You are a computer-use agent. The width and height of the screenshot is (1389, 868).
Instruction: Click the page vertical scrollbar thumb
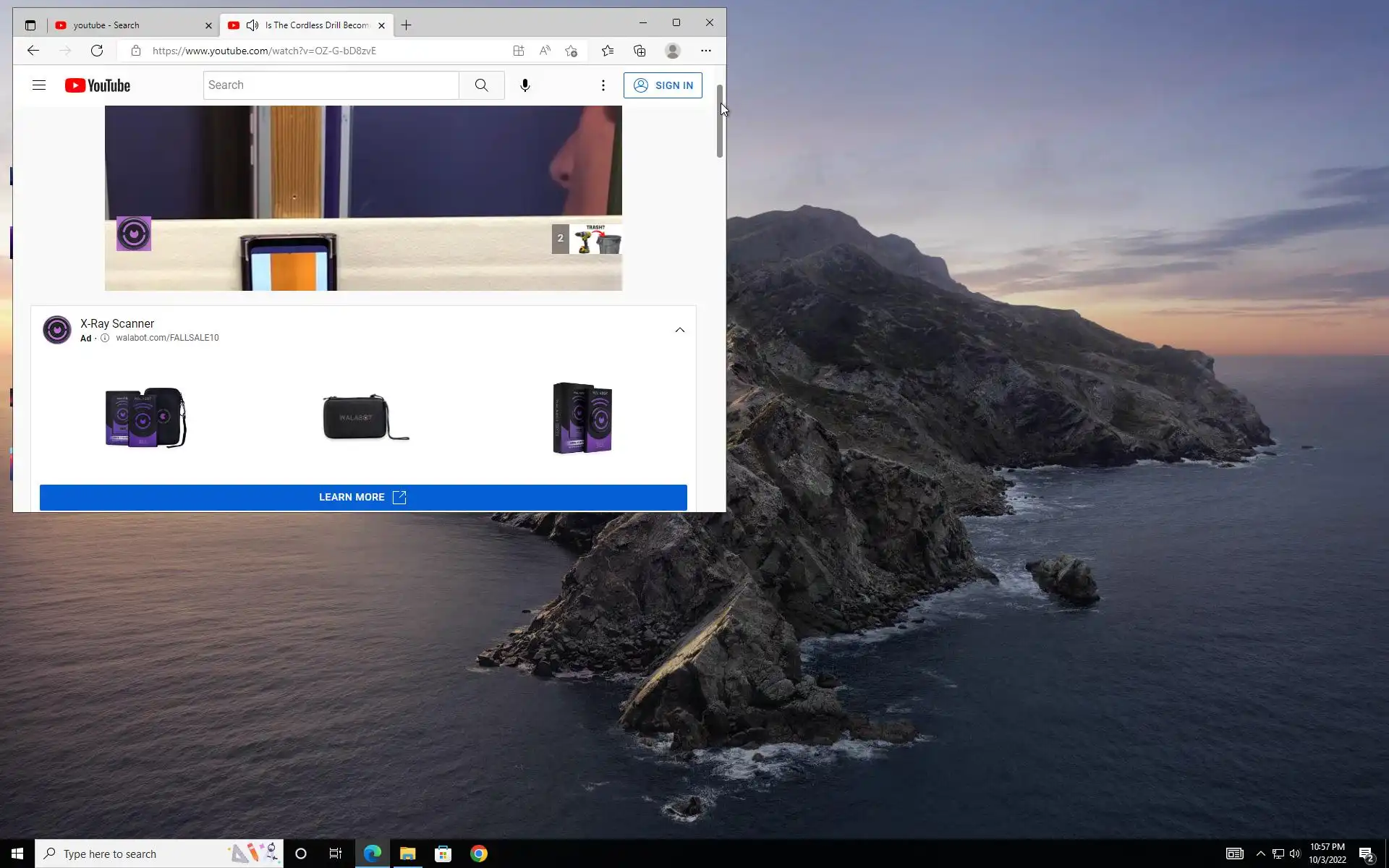click(x=719, y=121)
